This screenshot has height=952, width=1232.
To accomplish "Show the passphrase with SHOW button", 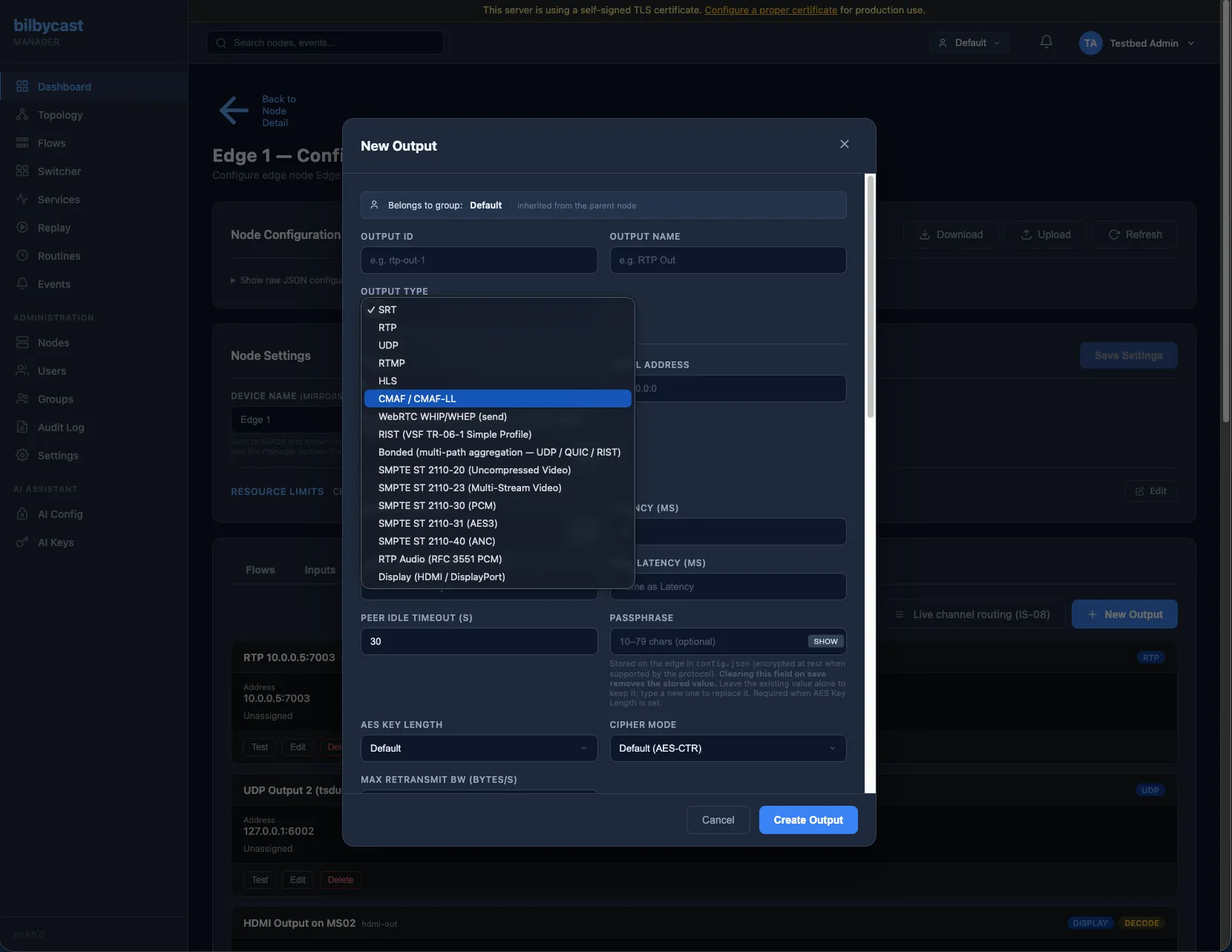I will click(825, 641).
